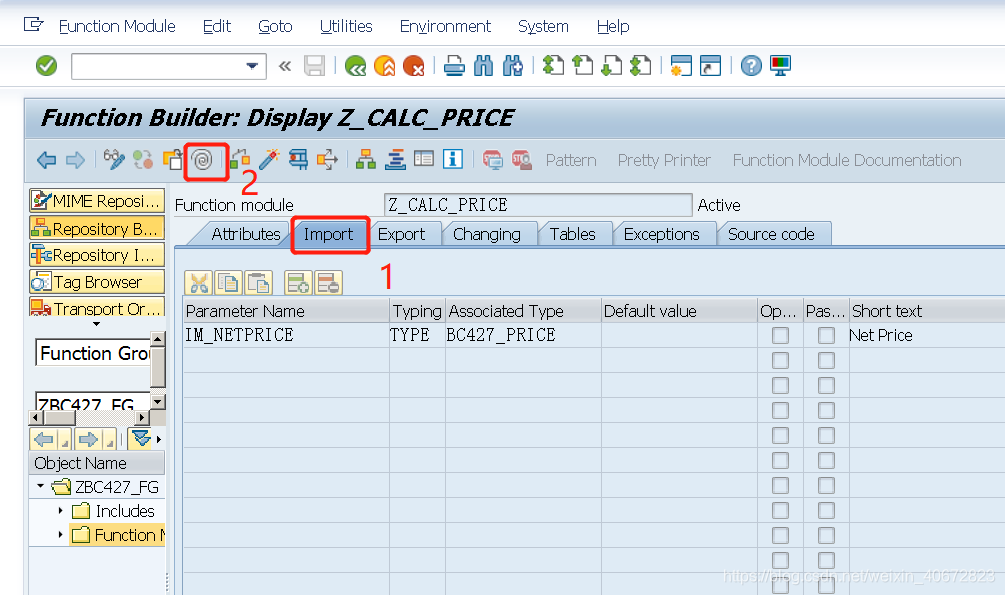This screenshot has width=1005, height=595.
Task: Open the command field dropdown arrow
Action: (252, 65)
